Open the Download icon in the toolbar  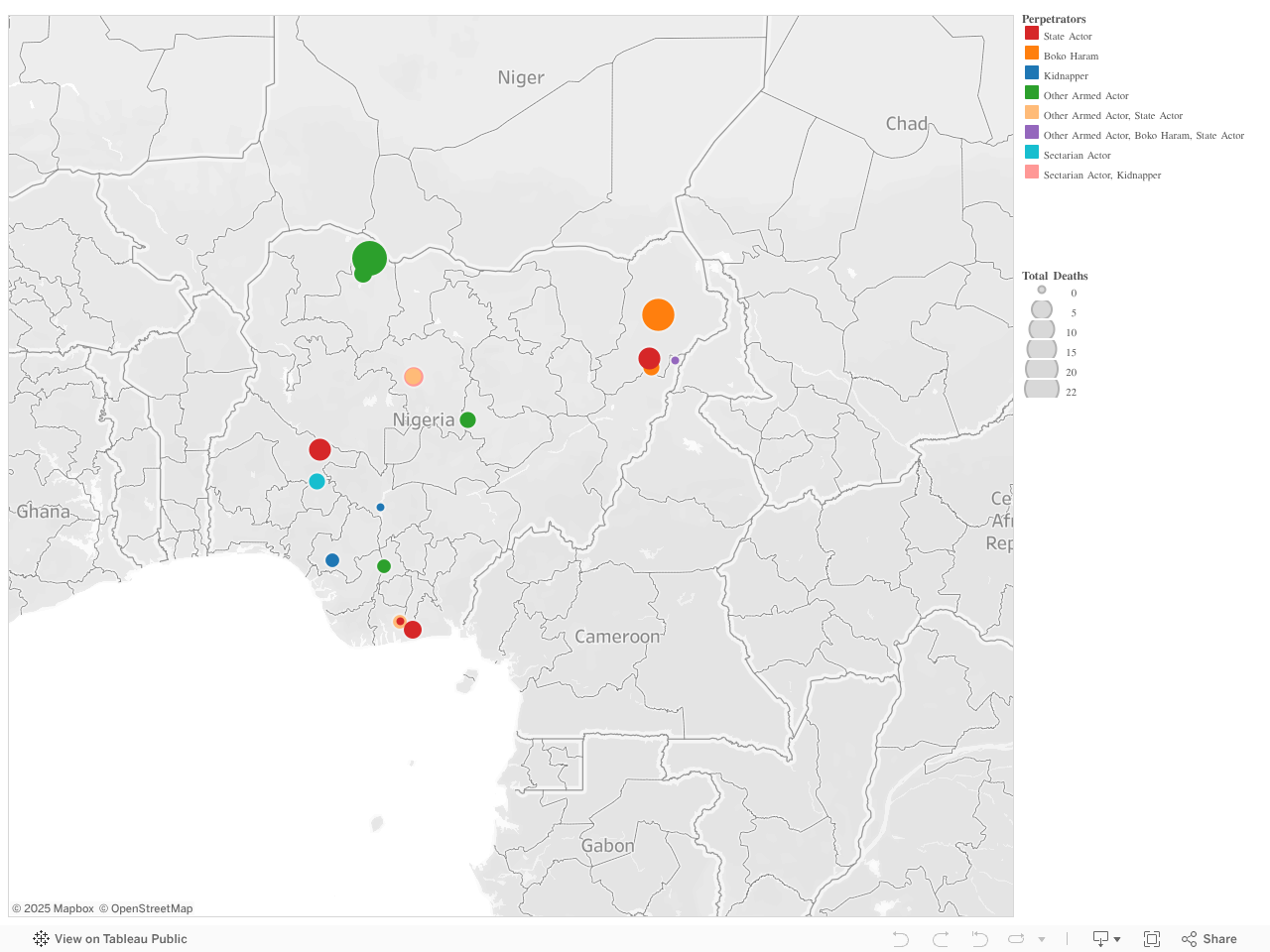(1101, 938)
